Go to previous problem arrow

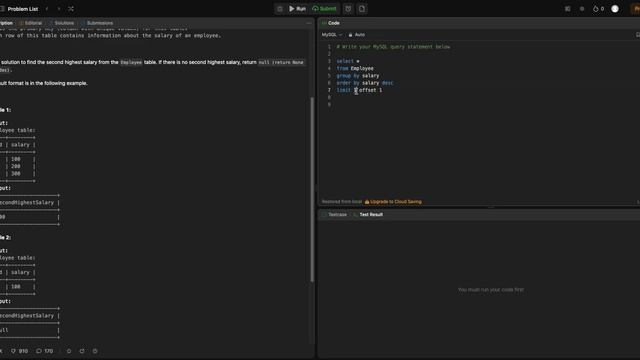pyautogui.click(x=47, y=9)
